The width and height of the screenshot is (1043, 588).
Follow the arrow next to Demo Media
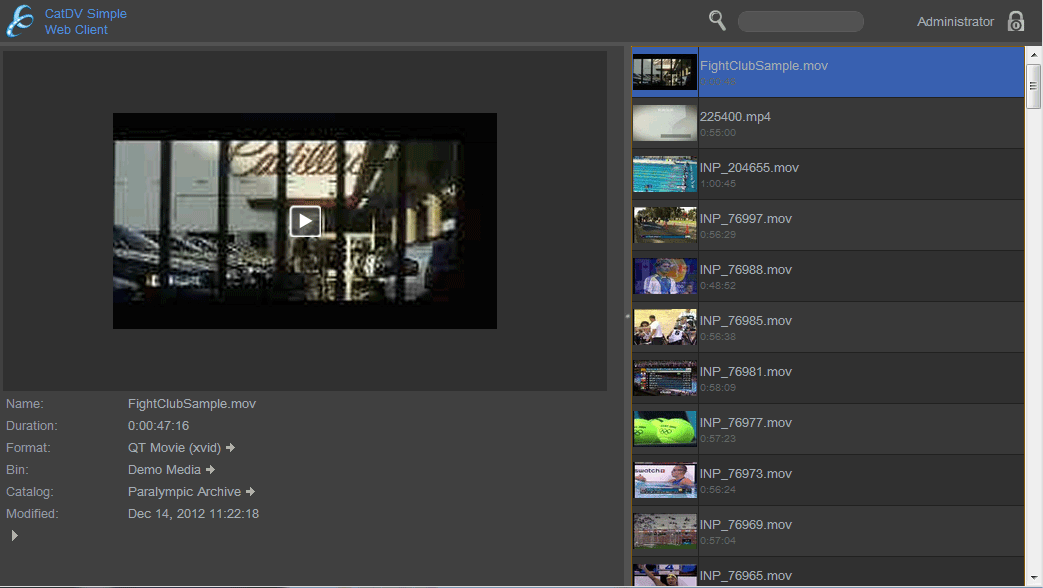click(x=211, y=470)
